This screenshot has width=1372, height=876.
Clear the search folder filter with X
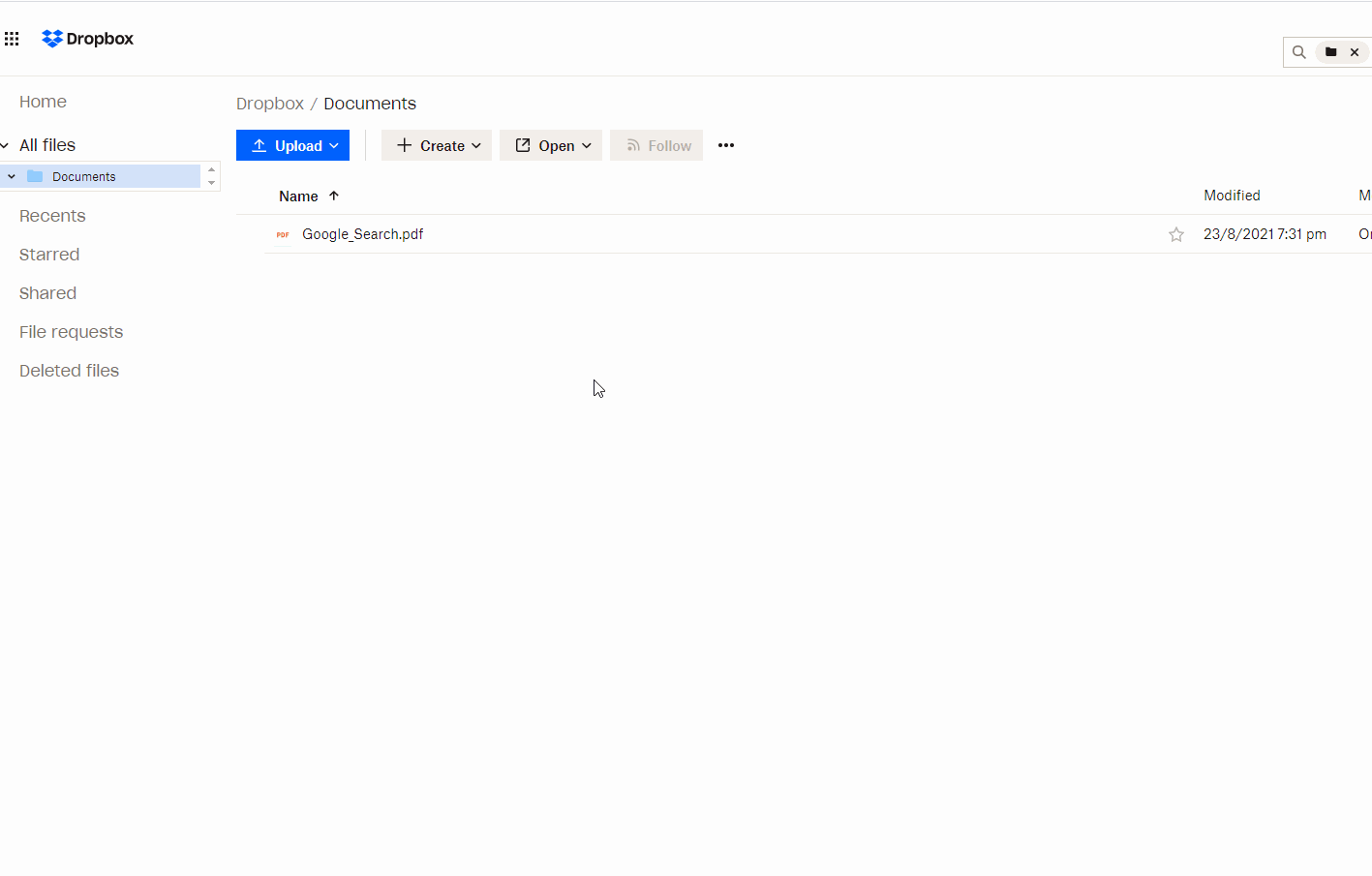(x=1355, y=52)
